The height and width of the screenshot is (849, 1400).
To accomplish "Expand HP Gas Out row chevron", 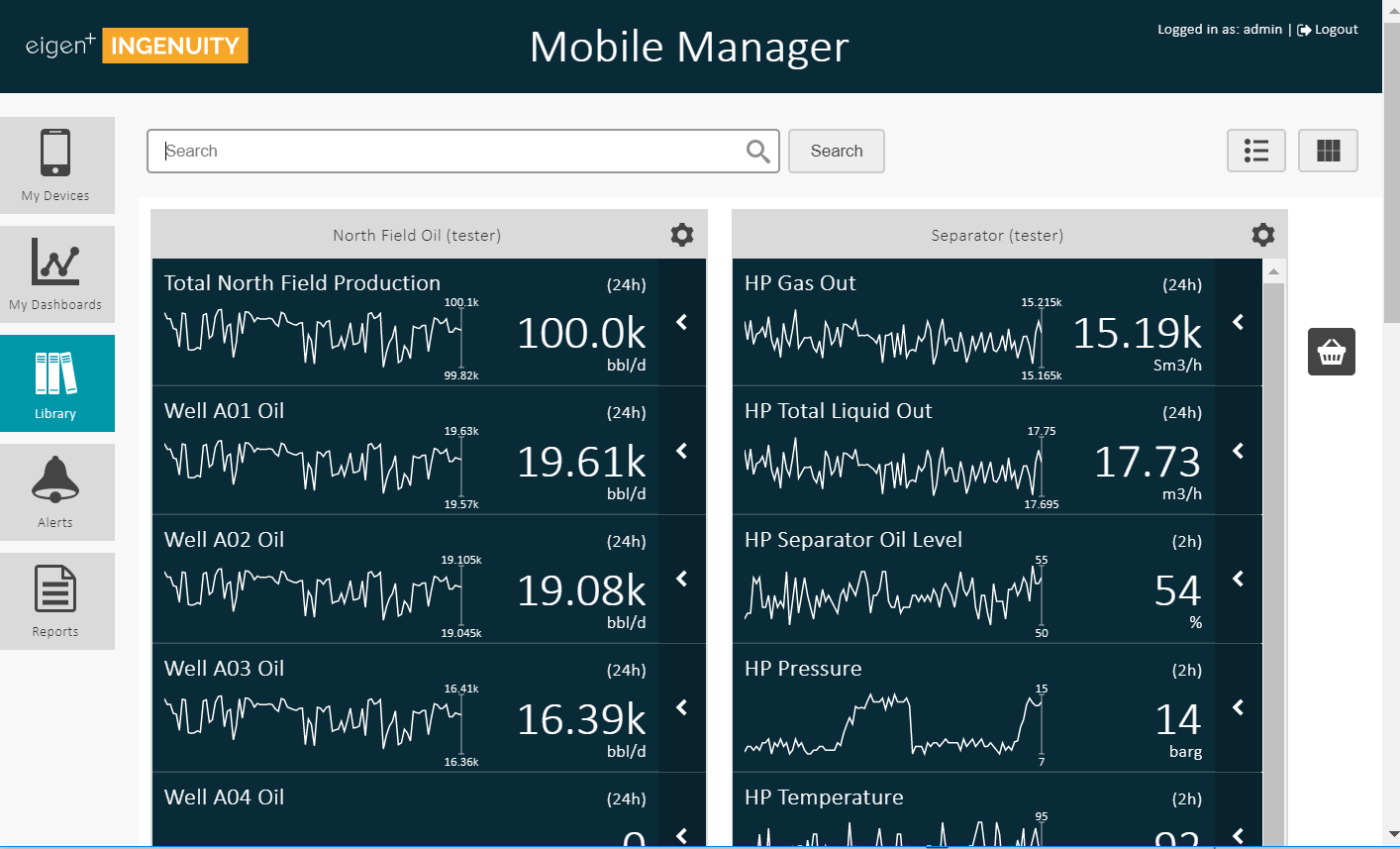I will [1239, 322].
